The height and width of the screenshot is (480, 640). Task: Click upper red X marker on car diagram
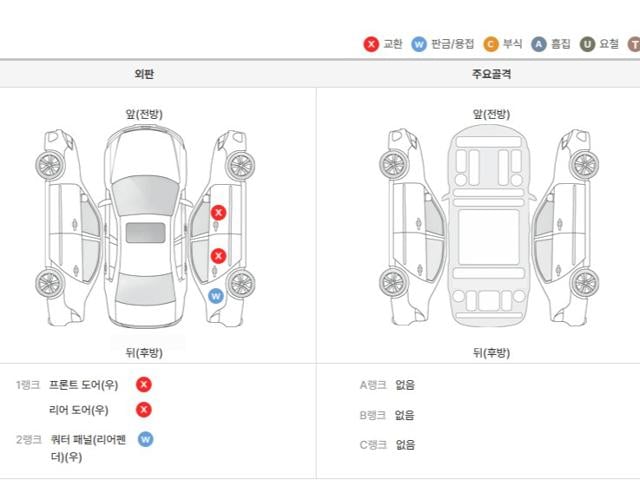(218, 212)
